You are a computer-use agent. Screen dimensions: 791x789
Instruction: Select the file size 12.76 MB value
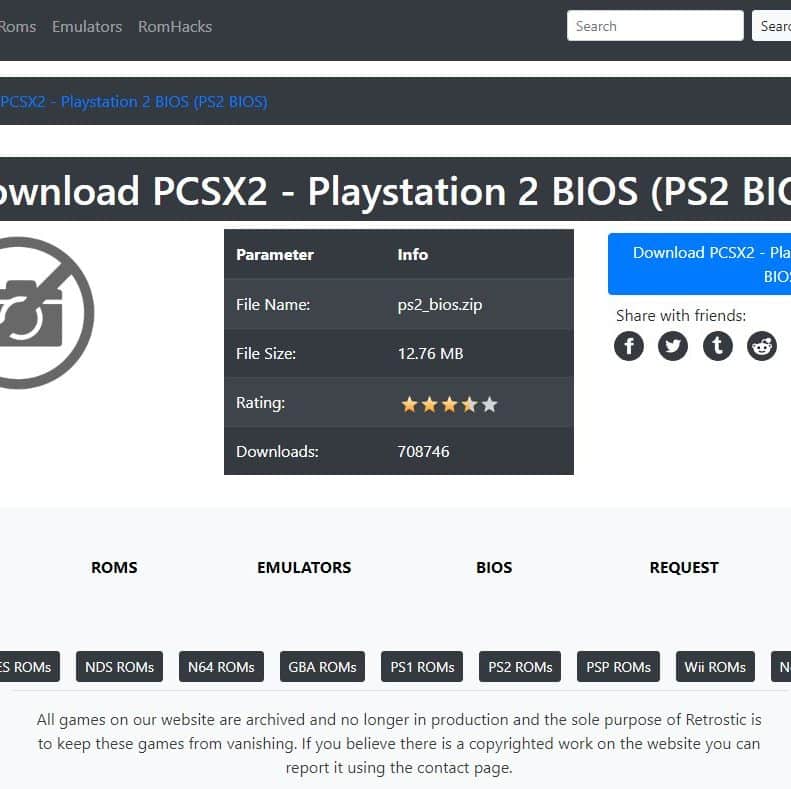pos(430,354)
